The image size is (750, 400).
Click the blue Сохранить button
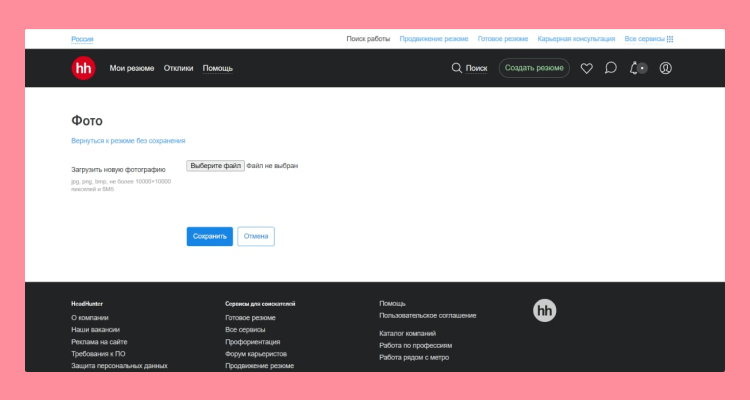[209, 236]
